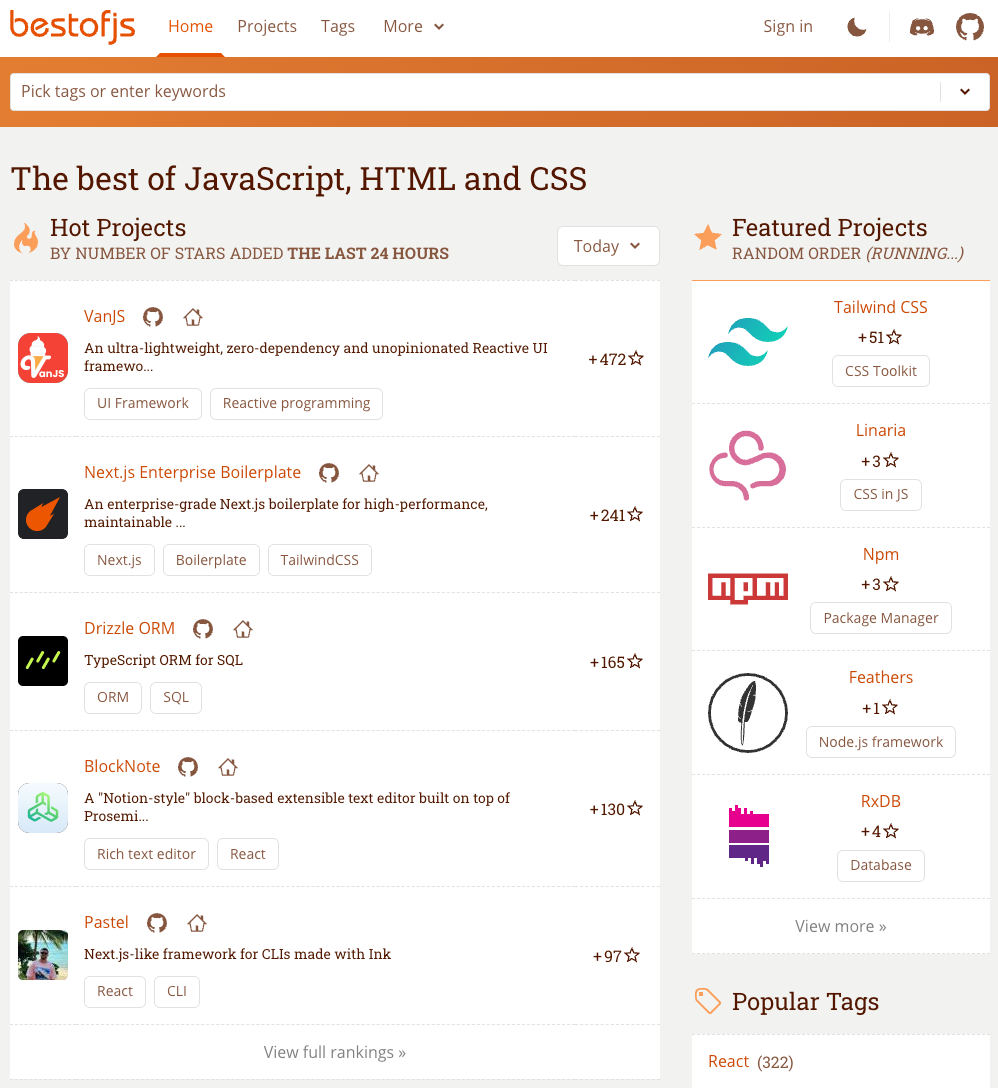Click the BlockNote project logo
The height and width of the screenshot is (1088, 998).
(43, 808)
